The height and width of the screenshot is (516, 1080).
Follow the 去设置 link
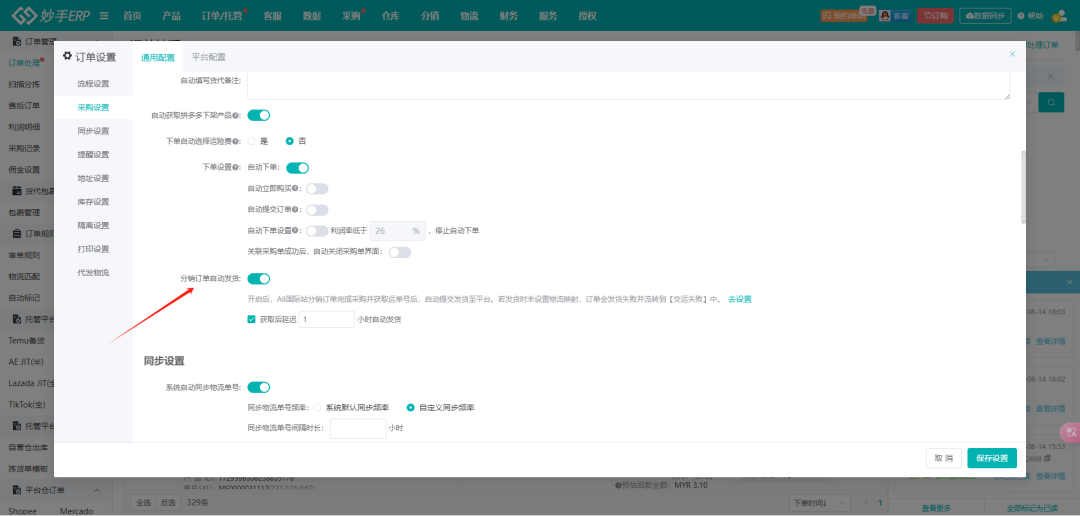(739, 299)
